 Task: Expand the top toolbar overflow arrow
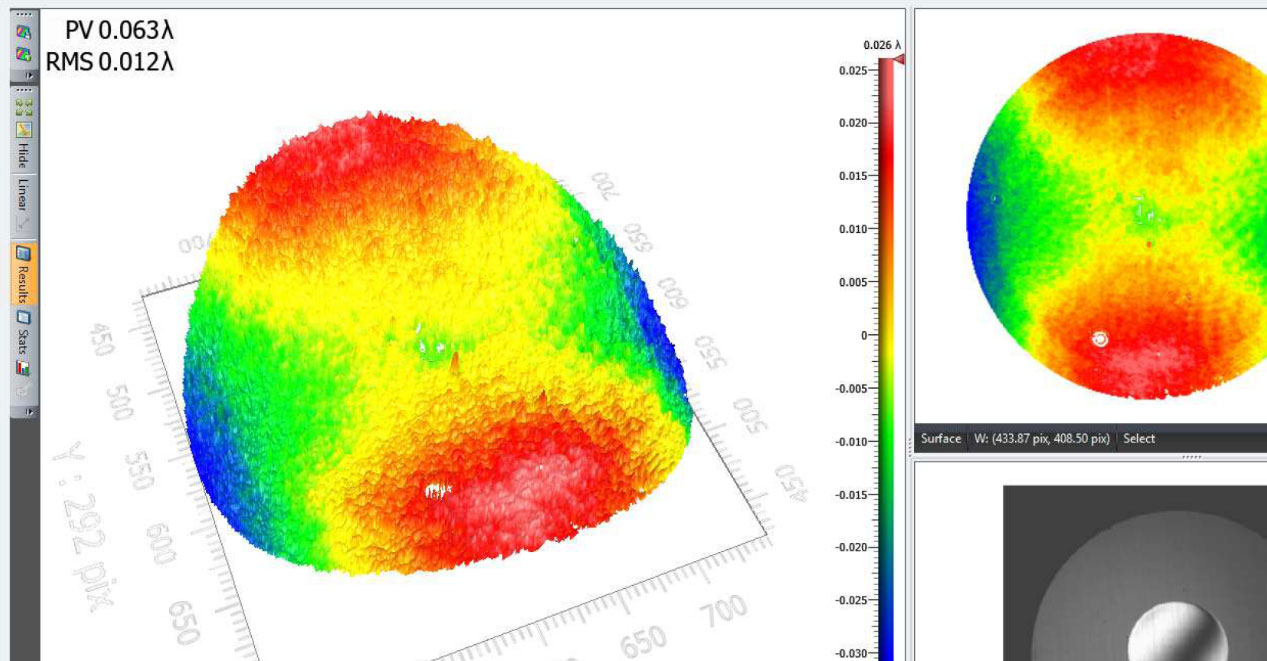pos(30,75)
